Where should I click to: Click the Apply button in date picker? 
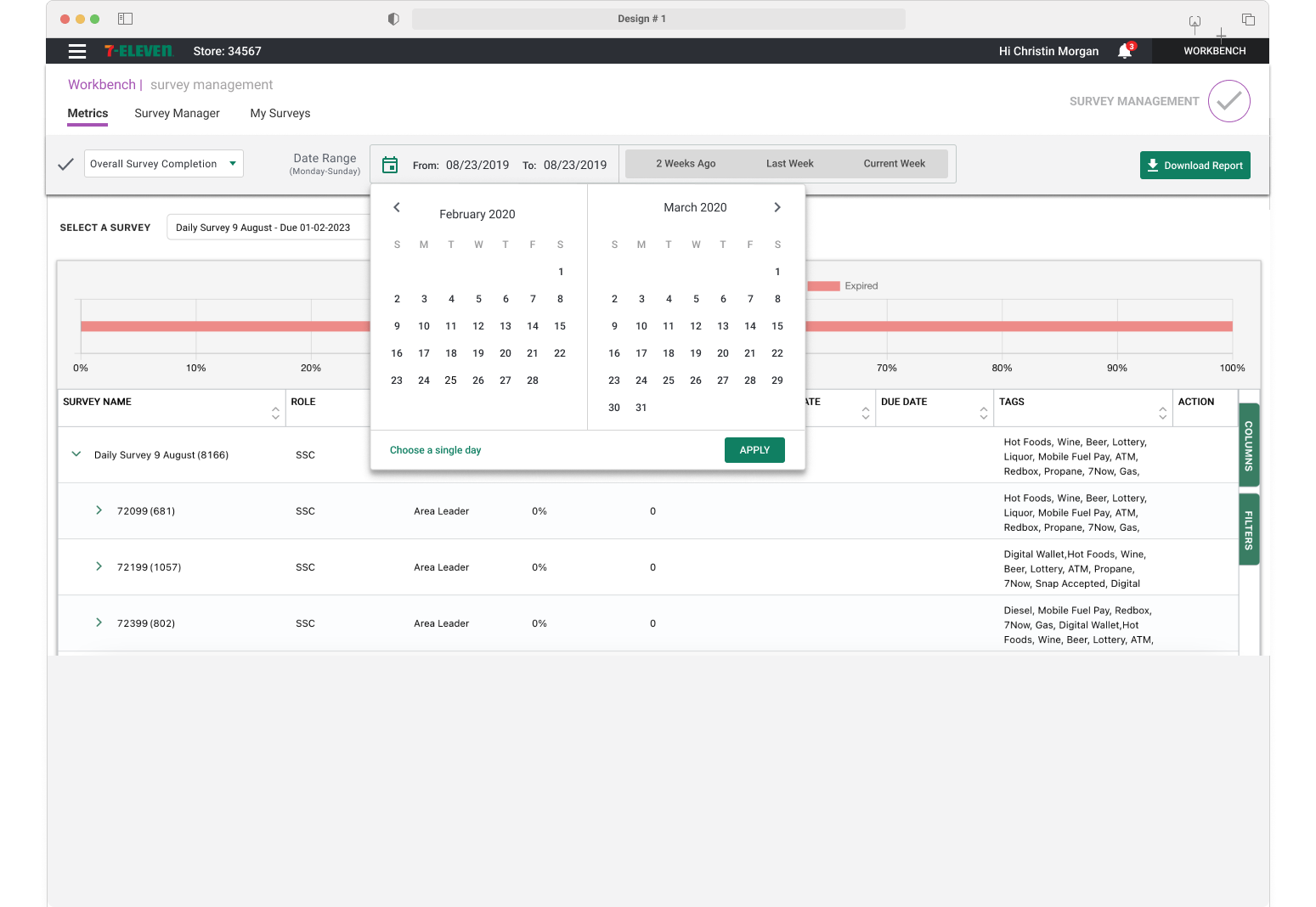(x=754, y=450)
